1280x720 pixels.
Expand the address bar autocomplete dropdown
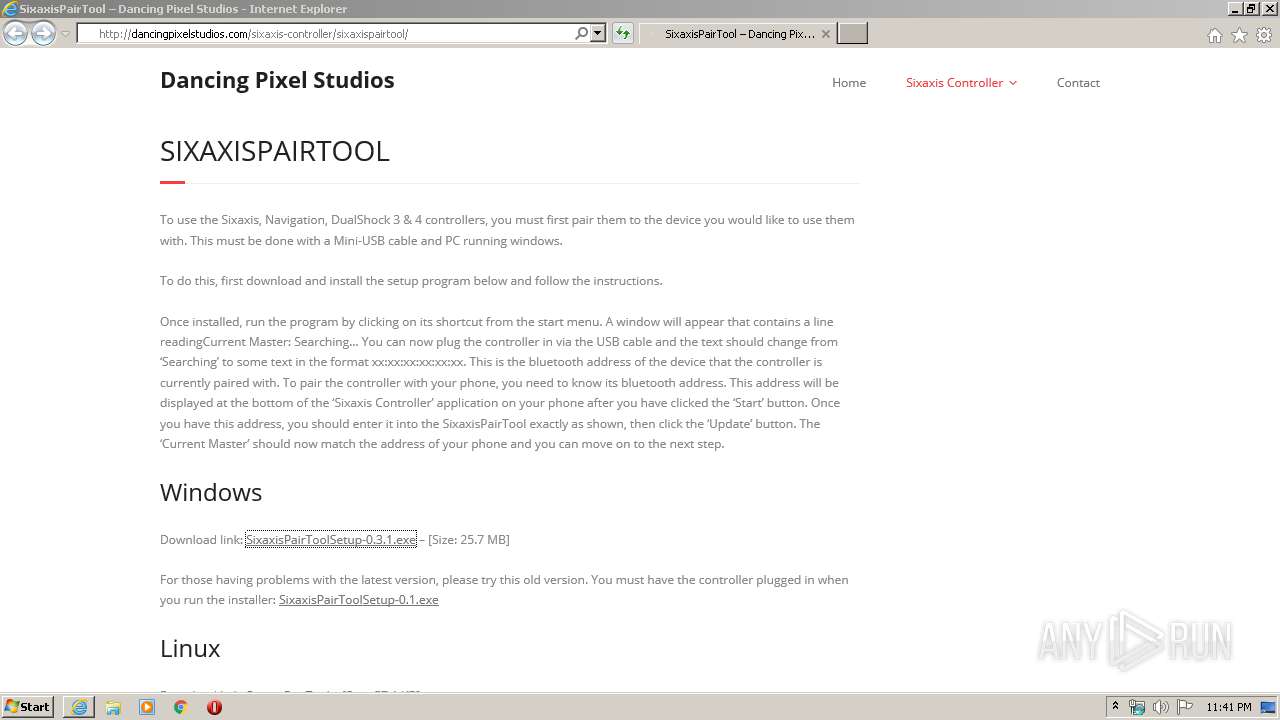(598, 34)
